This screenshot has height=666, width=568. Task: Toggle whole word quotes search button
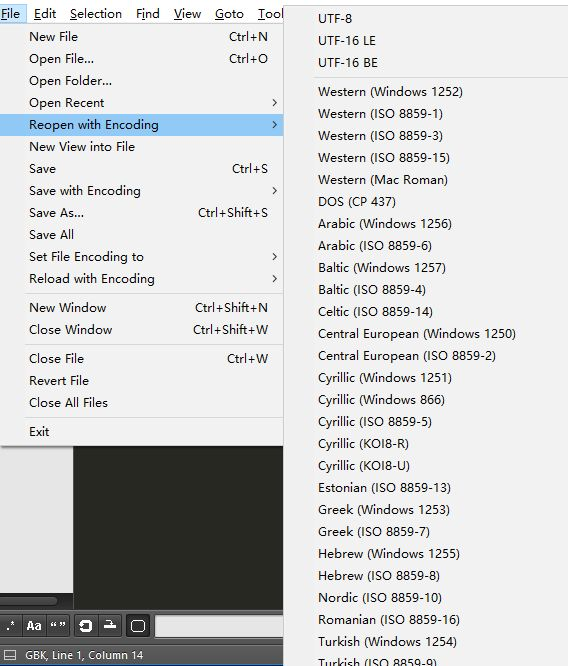pyautogui.click(x=58, y=626)
